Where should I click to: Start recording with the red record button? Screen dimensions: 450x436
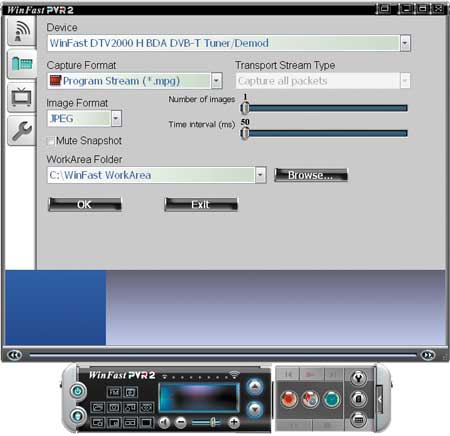tap(289, 399)
